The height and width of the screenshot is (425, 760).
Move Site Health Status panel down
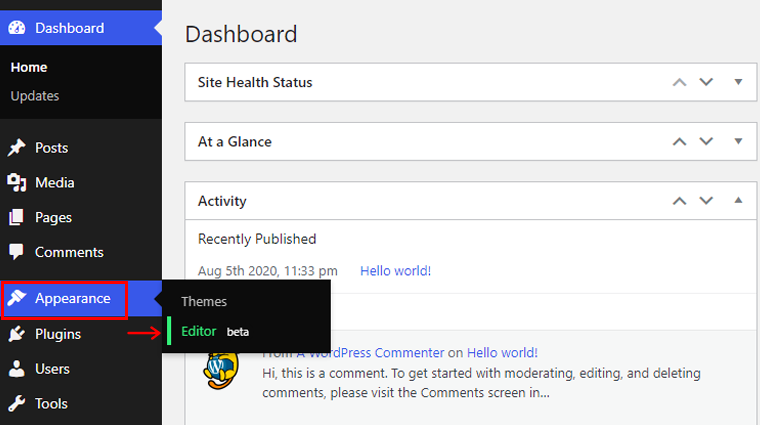tap(706, 82)
